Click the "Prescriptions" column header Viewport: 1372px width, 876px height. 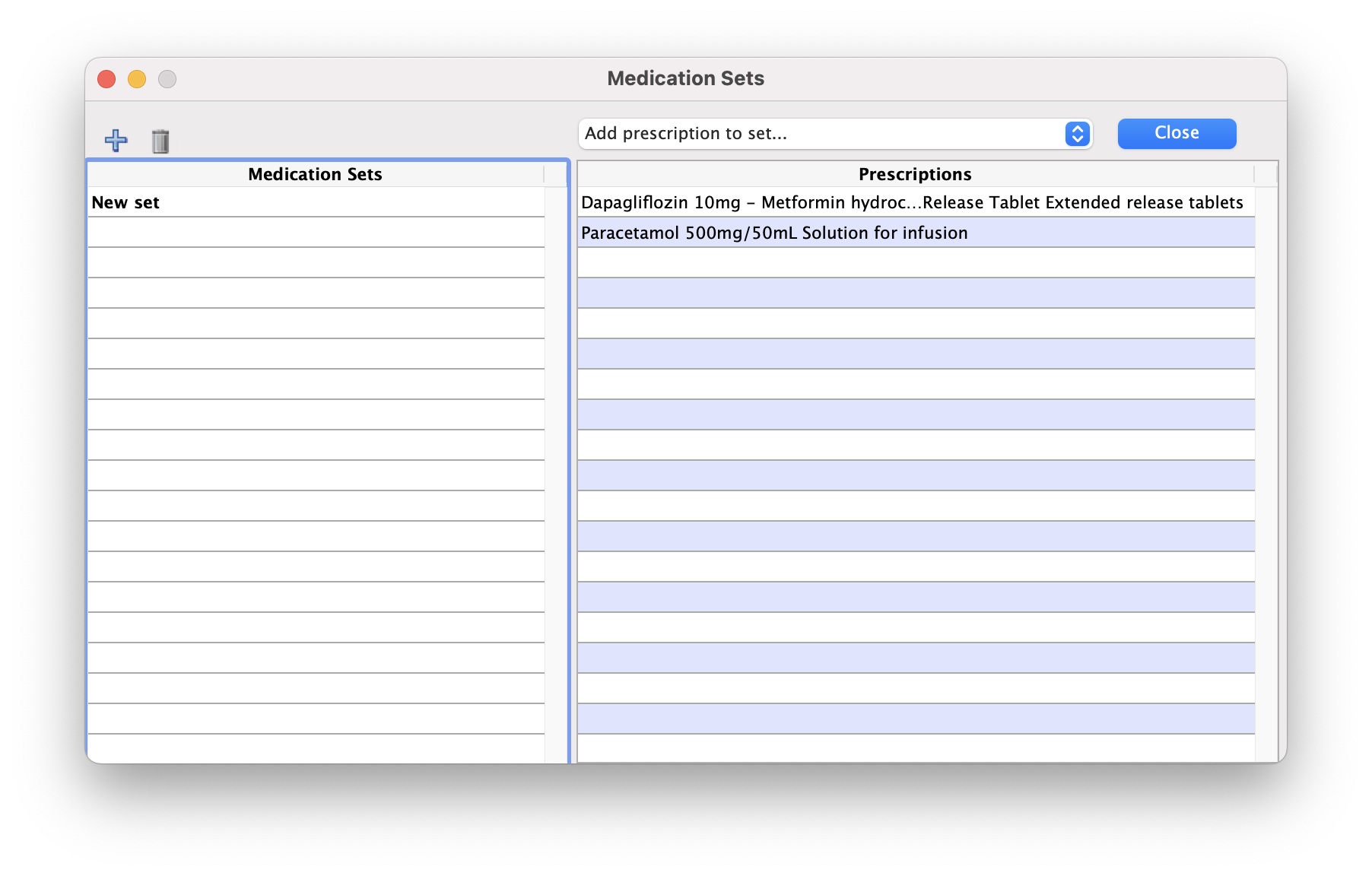915,175
